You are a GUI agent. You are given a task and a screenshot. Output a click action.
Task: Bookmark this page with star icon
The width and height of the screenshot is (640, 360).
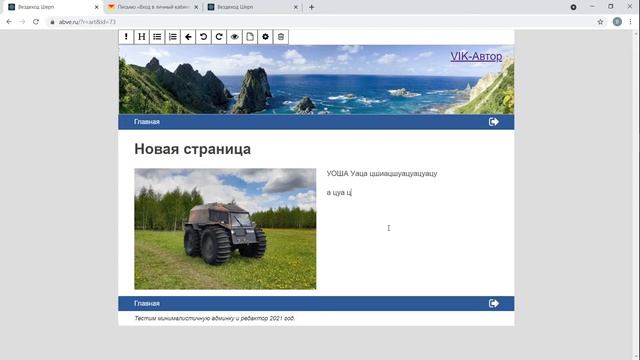point(600,22)
